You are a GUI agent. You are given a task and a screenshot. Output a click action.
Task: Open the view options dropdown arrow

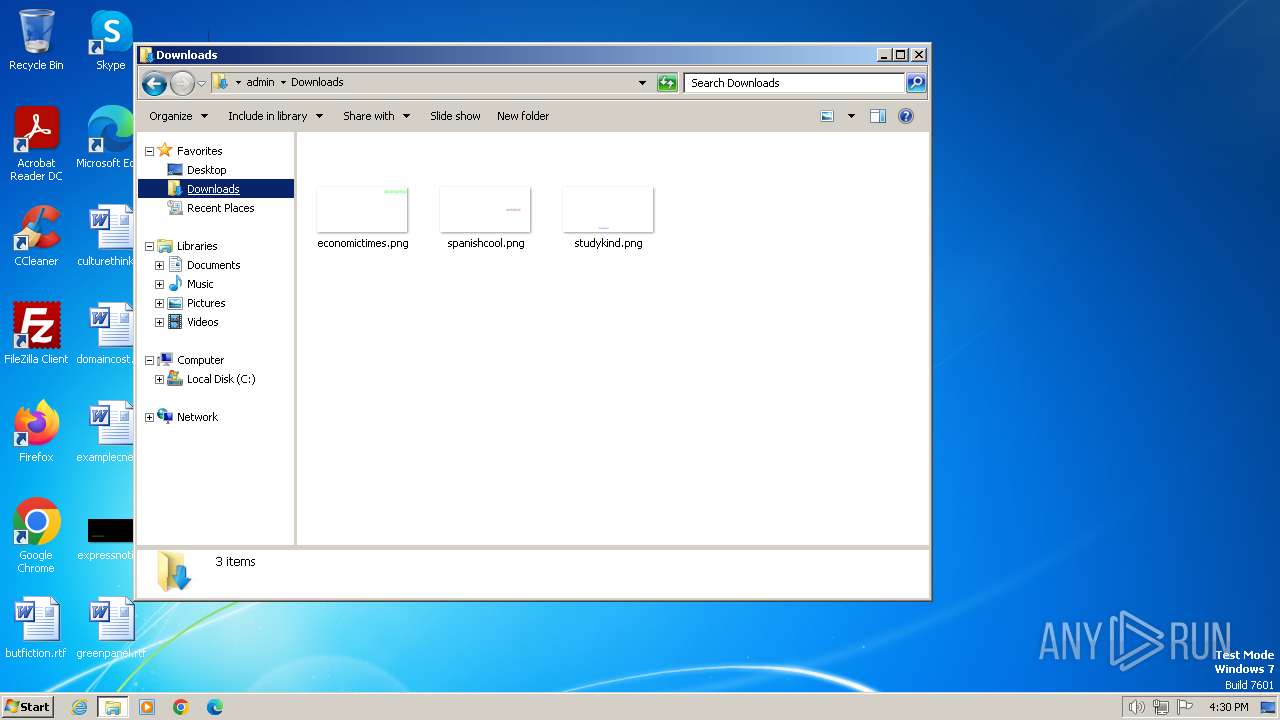(851, 116)
